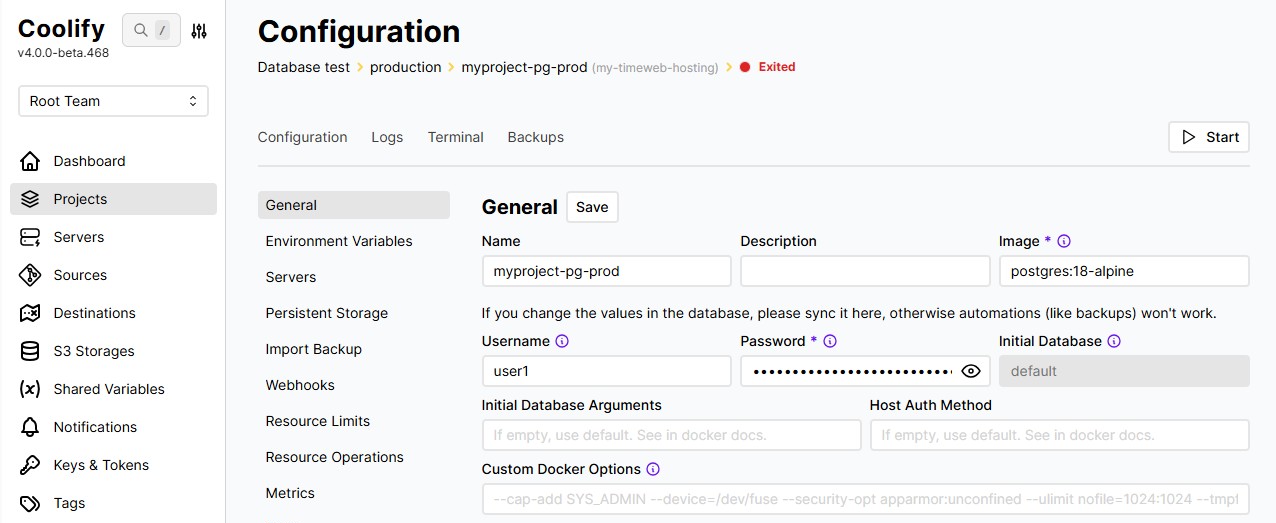Screen dimensions: 1276x523
Task: Open the search box with magnifier icon
Action: (151, 31)
